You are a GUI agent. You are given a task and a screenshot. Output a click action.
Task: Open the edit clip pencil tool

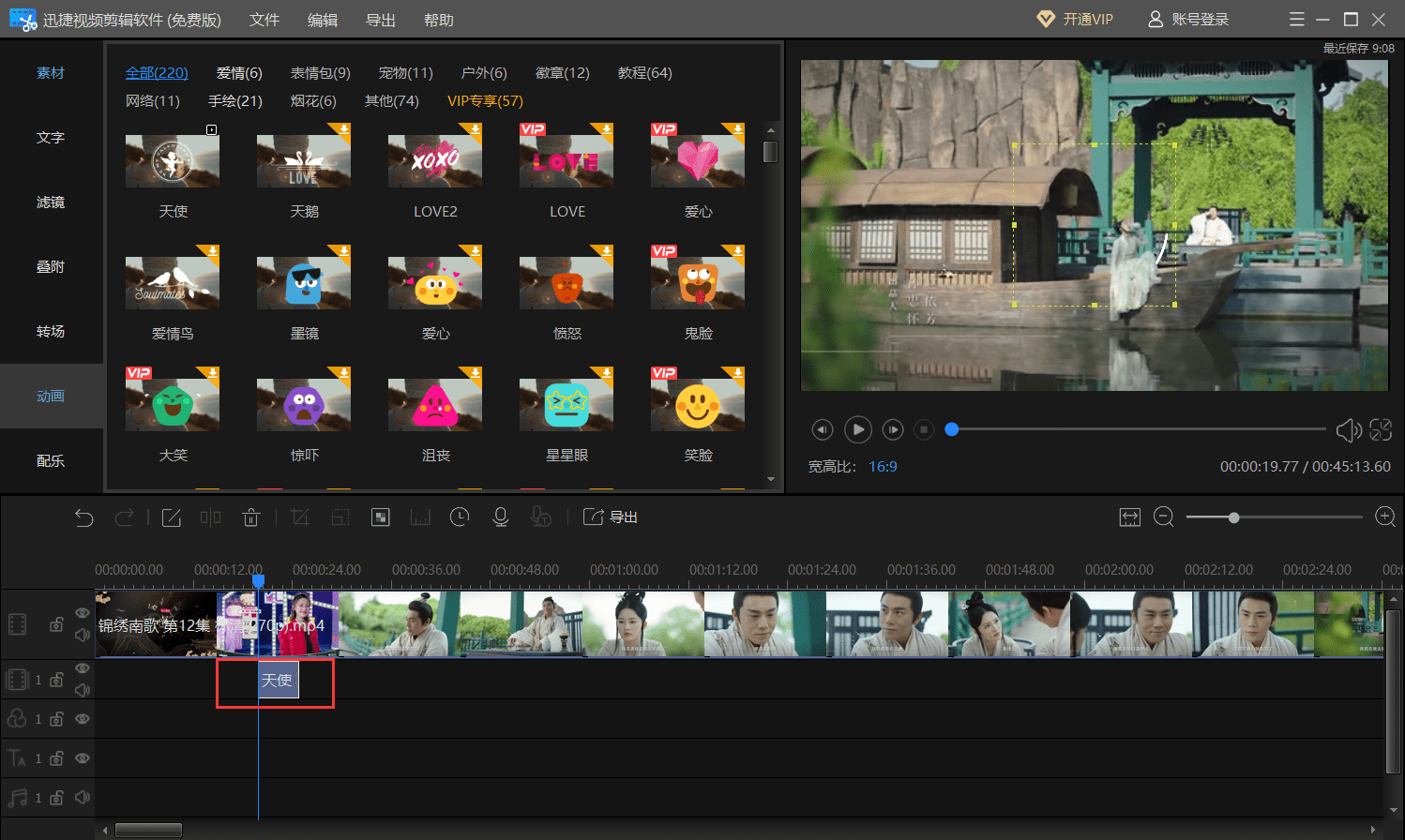[172, 517]
